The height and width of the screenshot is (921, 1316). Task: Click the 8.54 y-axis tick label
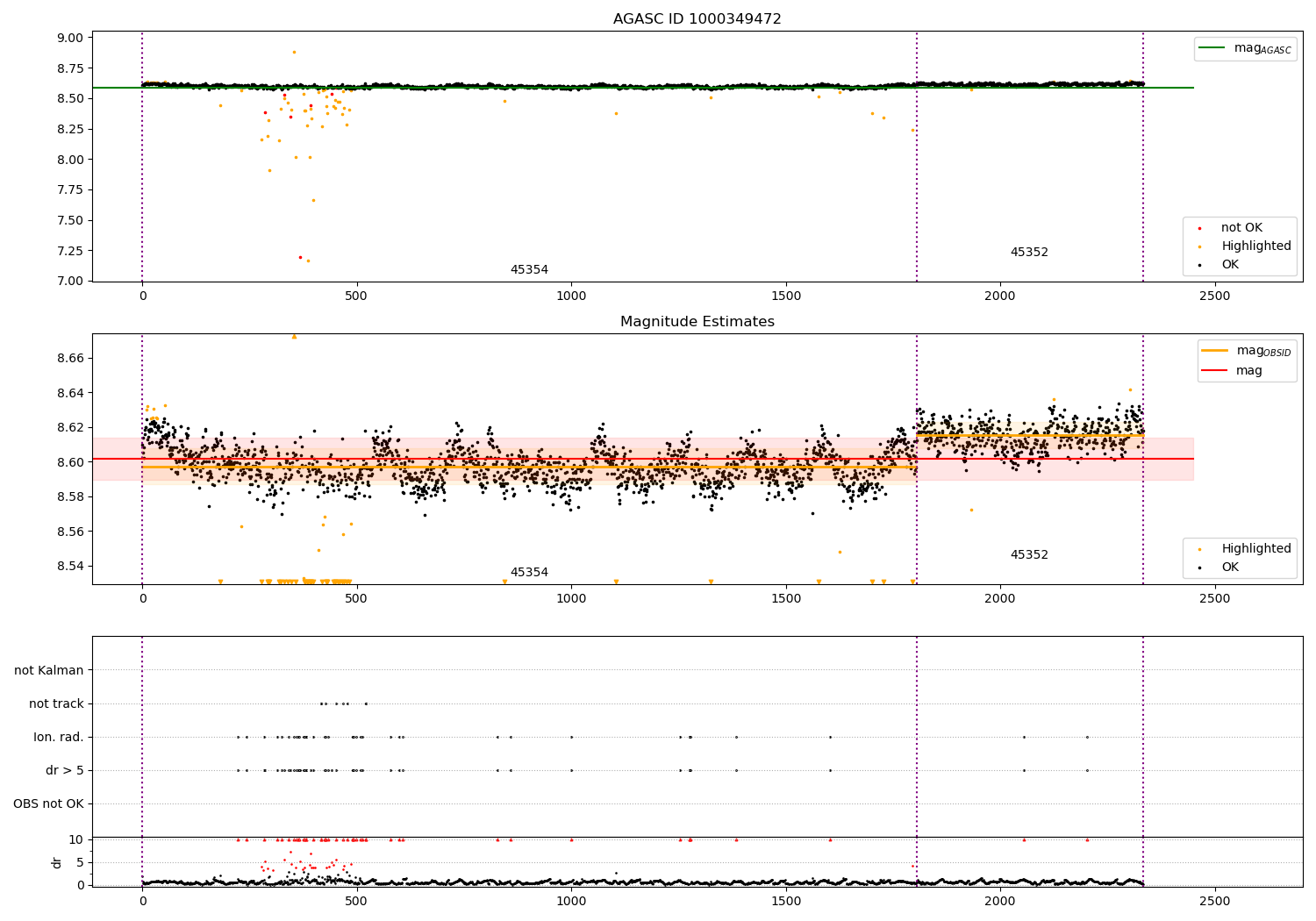coord(70,567)
